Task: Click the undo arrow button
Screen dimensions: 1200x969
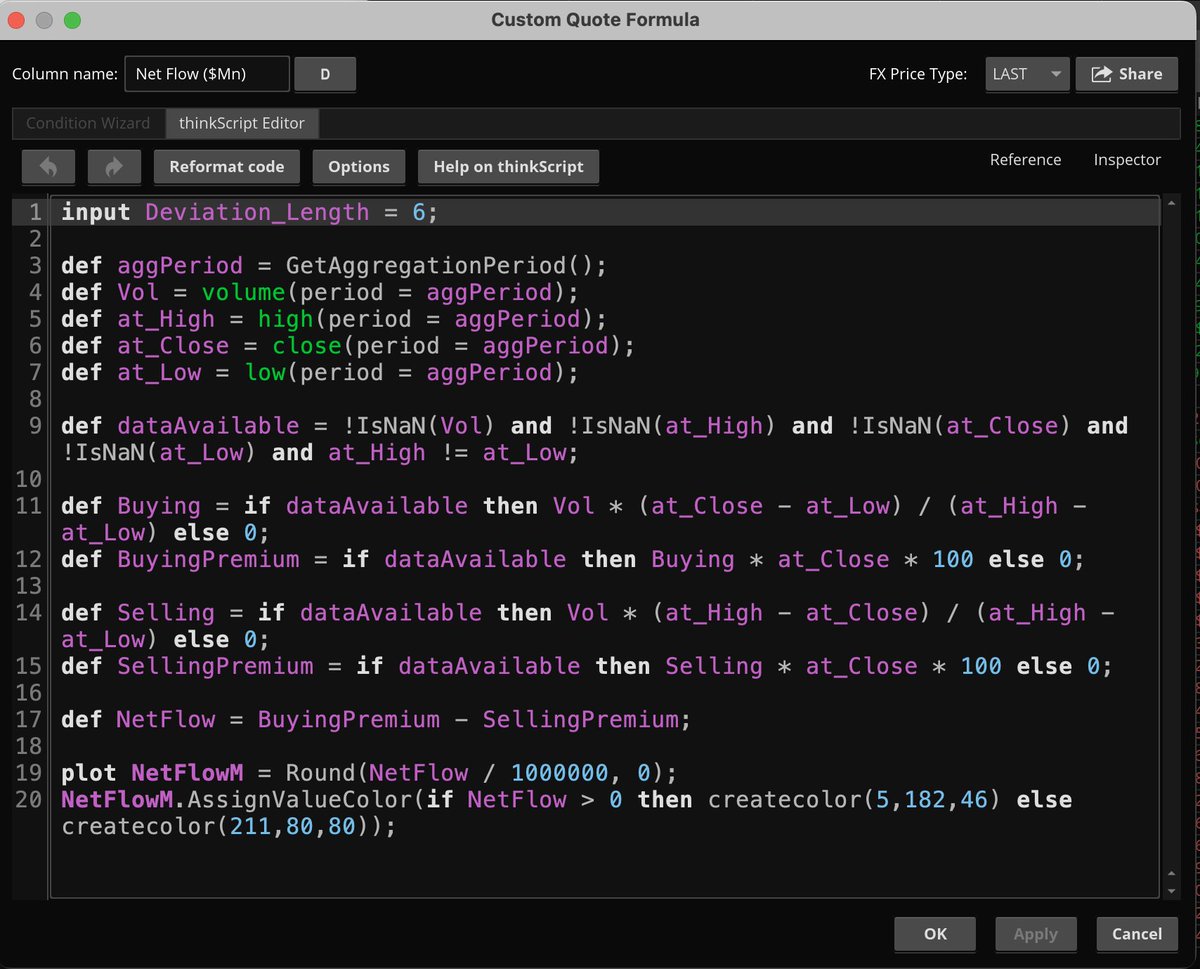Action: tap(47, 166)
